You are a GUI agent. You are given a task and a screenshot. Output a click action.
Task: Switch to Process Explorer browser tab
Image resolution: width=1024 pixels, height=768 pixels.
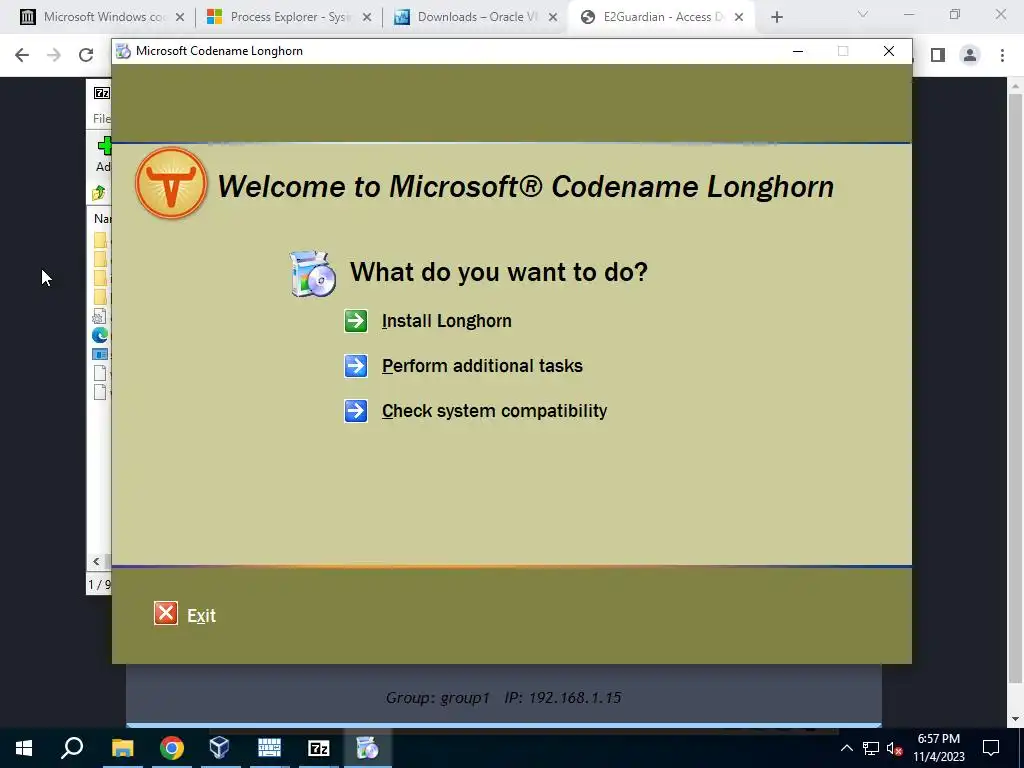(x=290, y=17)
